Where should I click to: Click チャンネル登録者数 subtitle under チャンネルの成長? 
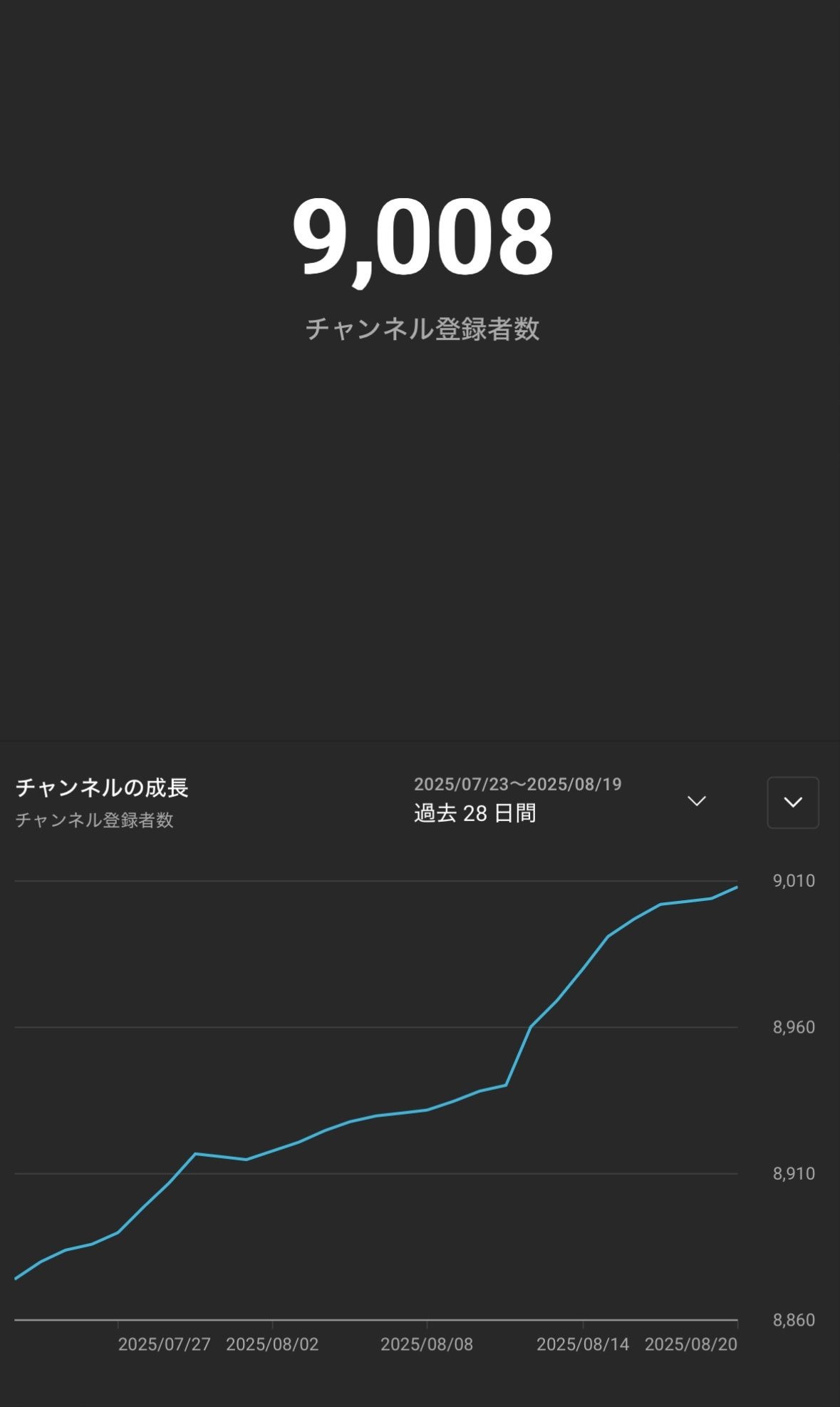coord(95,820)
